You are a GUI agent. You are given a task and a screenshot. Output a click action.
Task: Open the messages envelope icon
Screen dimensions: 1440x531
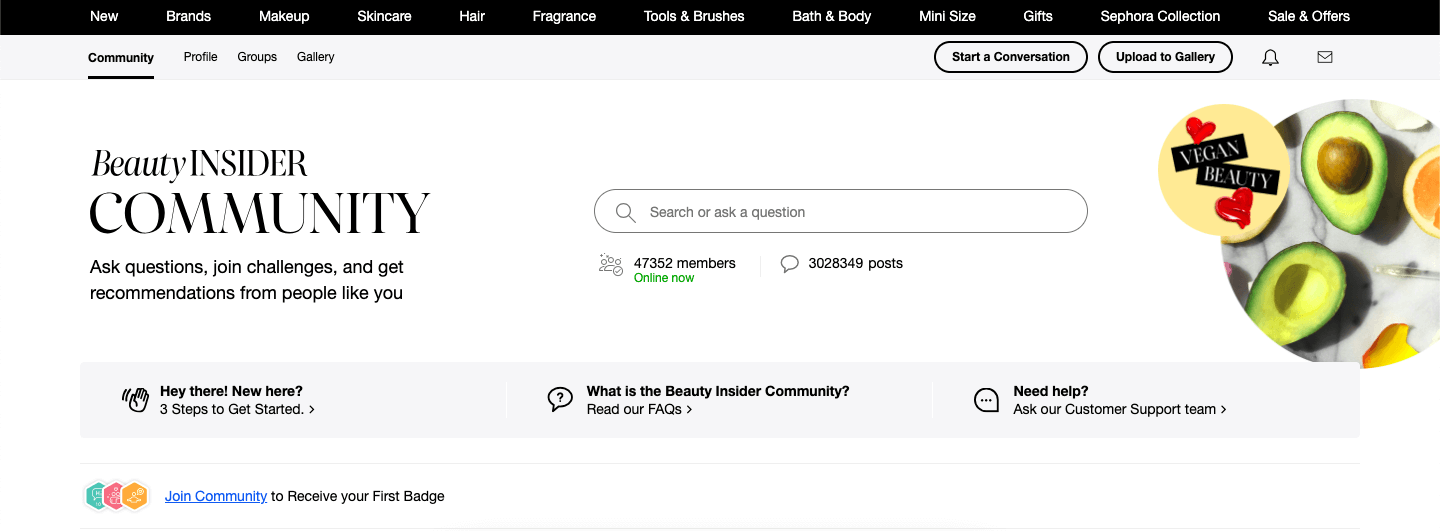tap(1325, 57)
